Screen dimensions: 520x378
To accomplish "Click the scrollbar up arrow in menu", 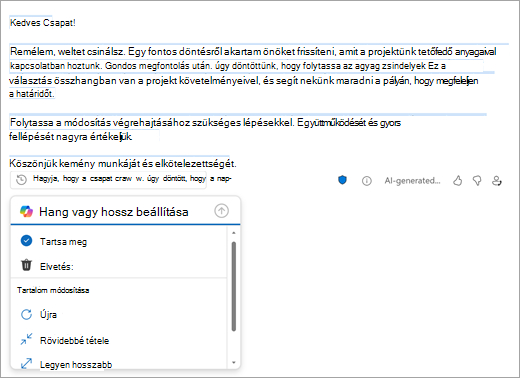I will pyautogui.click(x=234, y=233).
